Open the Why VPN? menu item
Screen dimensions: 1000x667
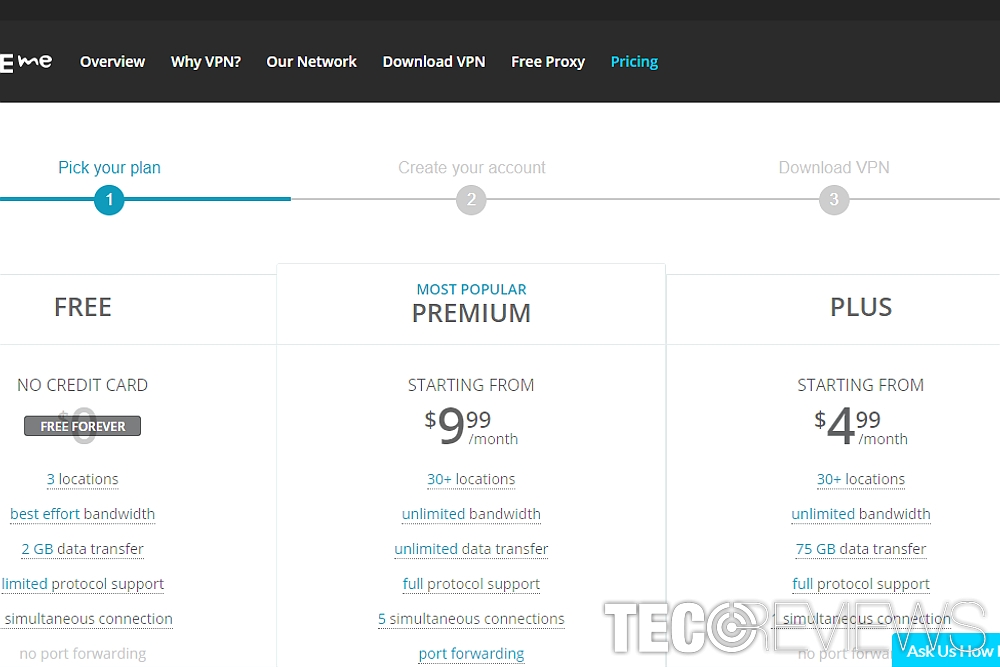tap(205, 62)
